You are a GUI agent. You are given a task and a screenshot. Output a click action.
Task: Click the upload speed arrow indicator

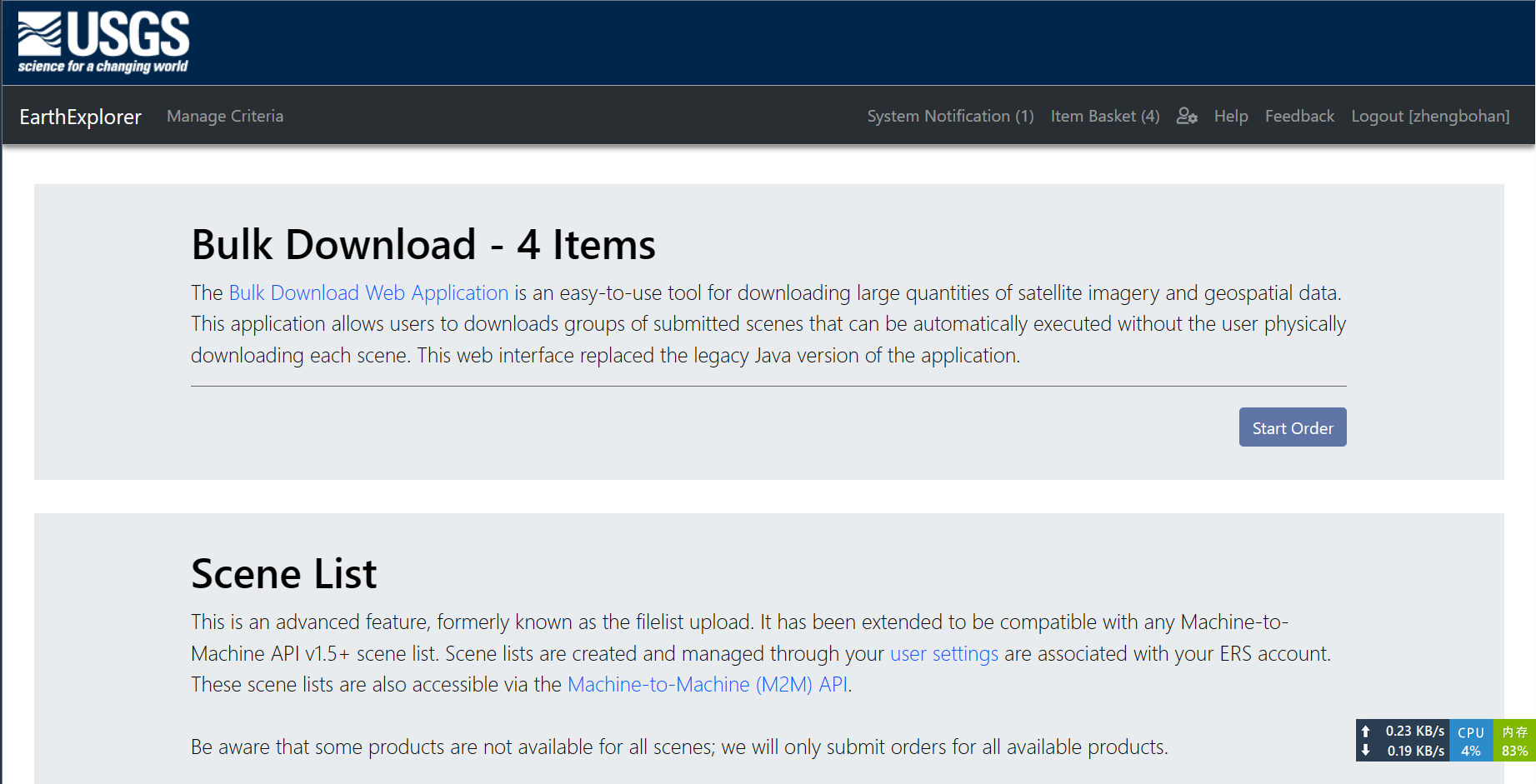1366,731
